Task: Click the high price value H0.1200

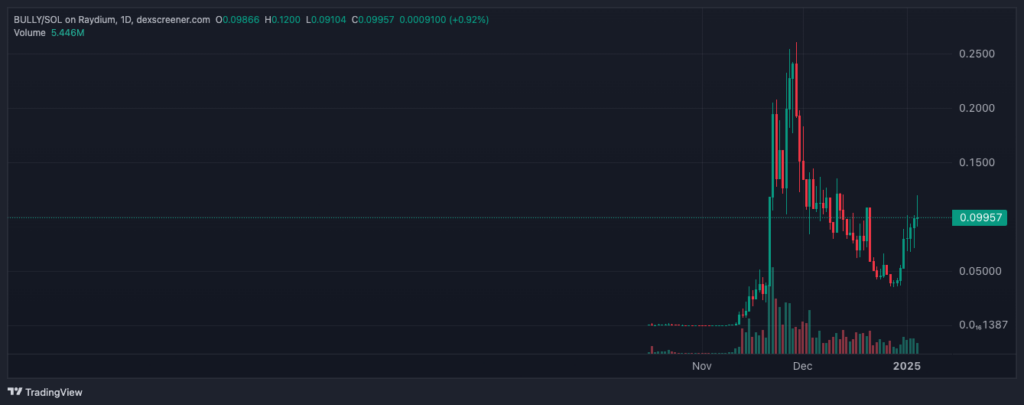Action: [x=281, y=20]
